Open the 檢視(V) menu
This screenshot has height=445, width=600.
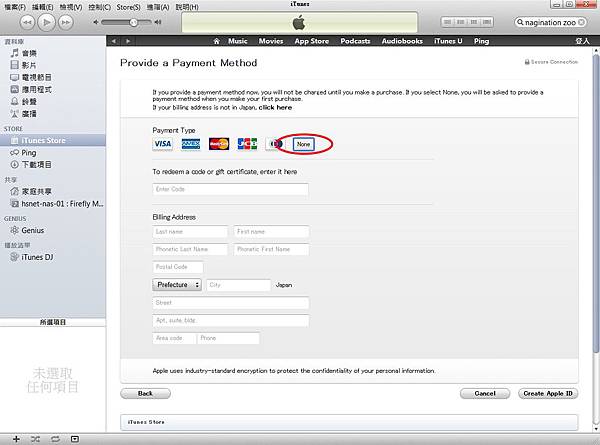[x=70, y=7]
